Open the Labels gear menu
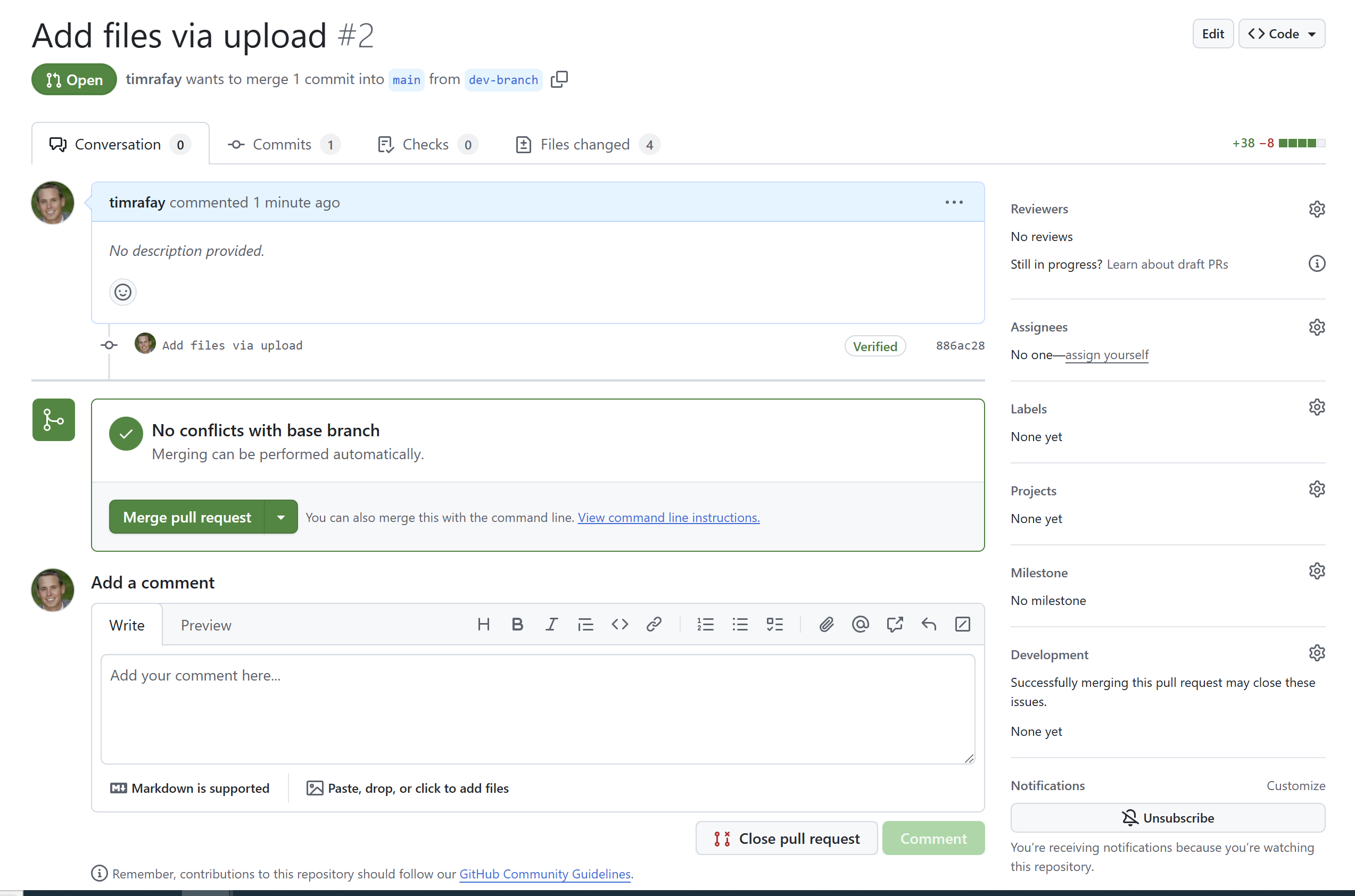1355x896 pixels. (1316, 408)
